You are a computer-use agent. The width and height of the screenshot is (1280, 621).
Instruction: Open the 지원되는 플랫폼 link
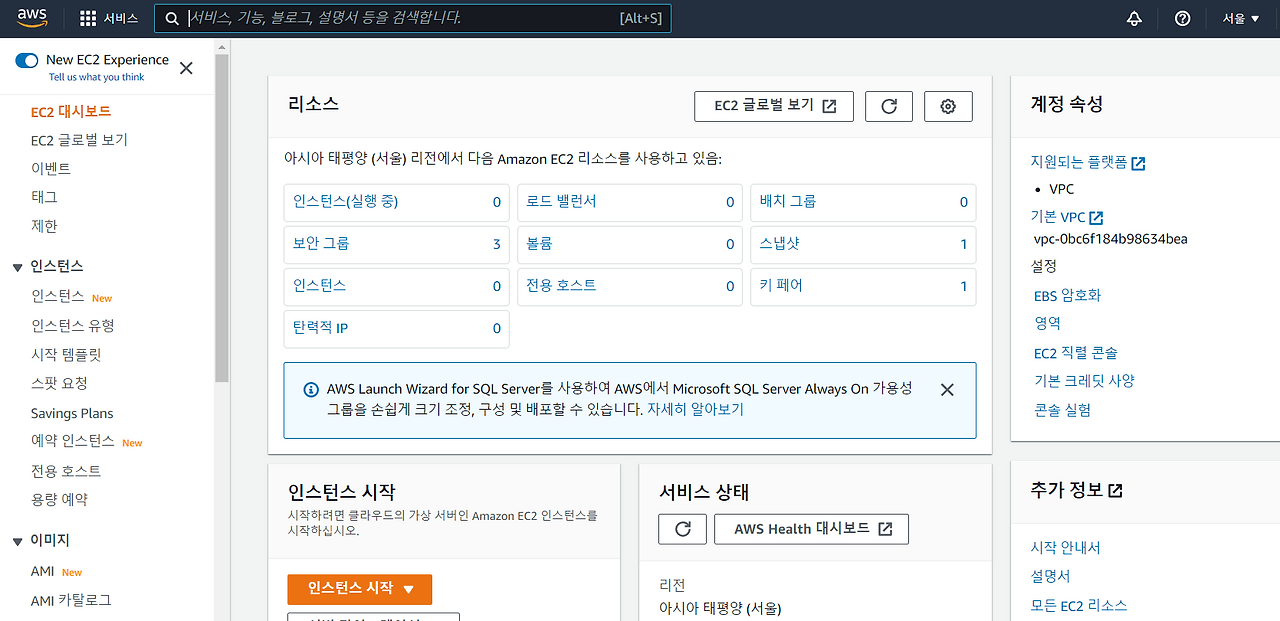pos(1088,162)
